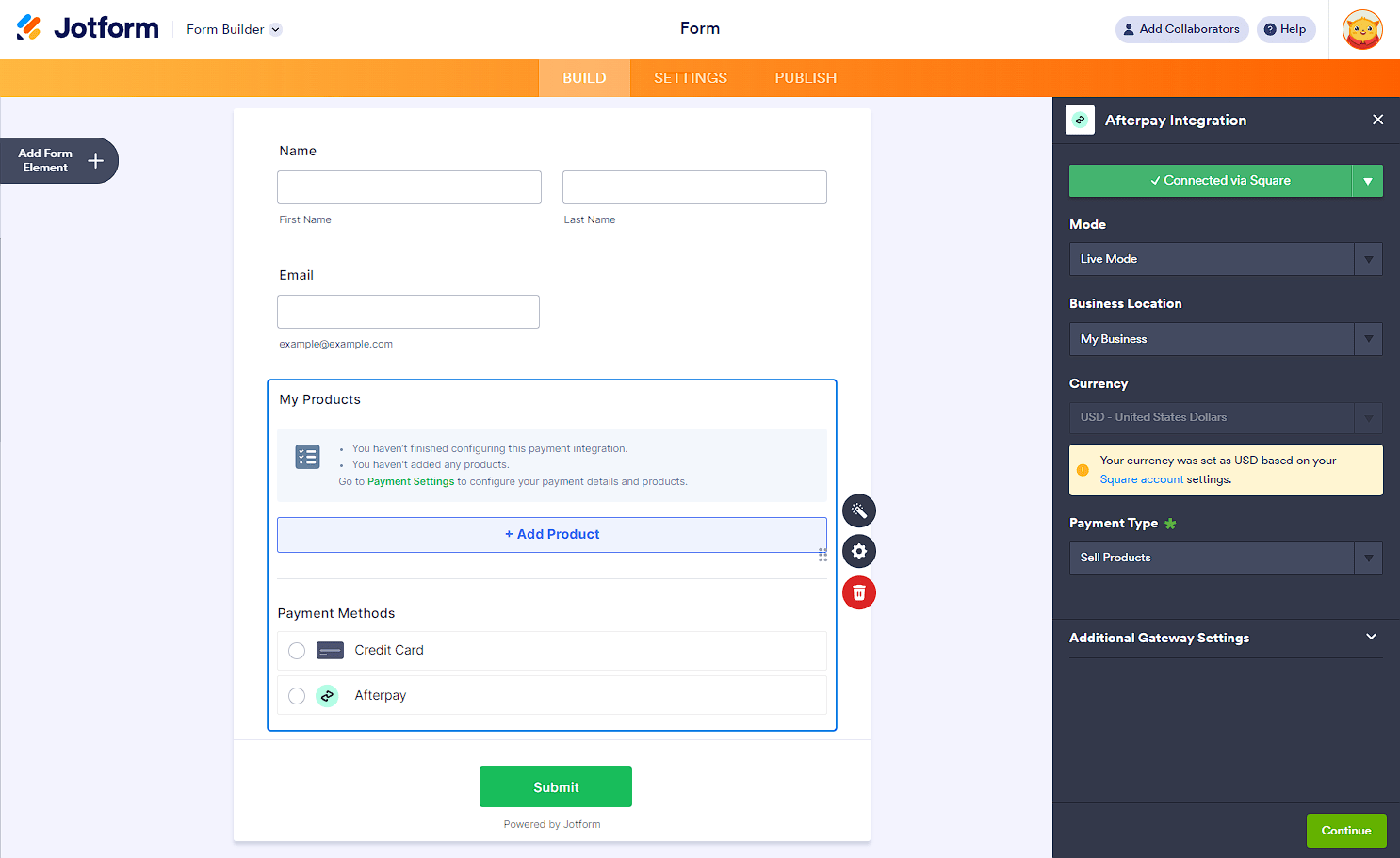This screenshot has width=1400, height=858.
Task: Click the wand form designer icon
Action: click(859, 510)
